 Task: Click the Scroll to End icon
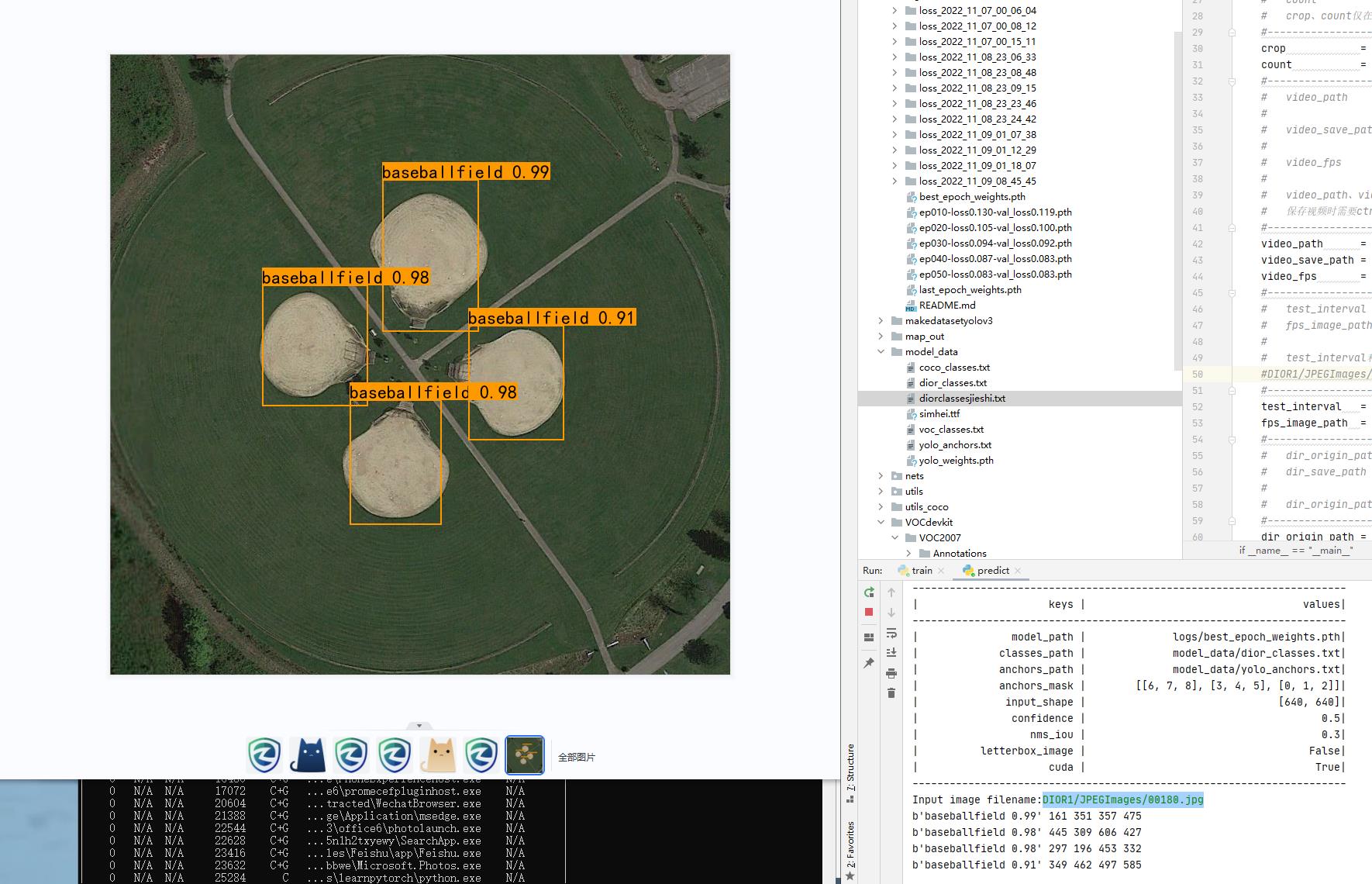891,653
